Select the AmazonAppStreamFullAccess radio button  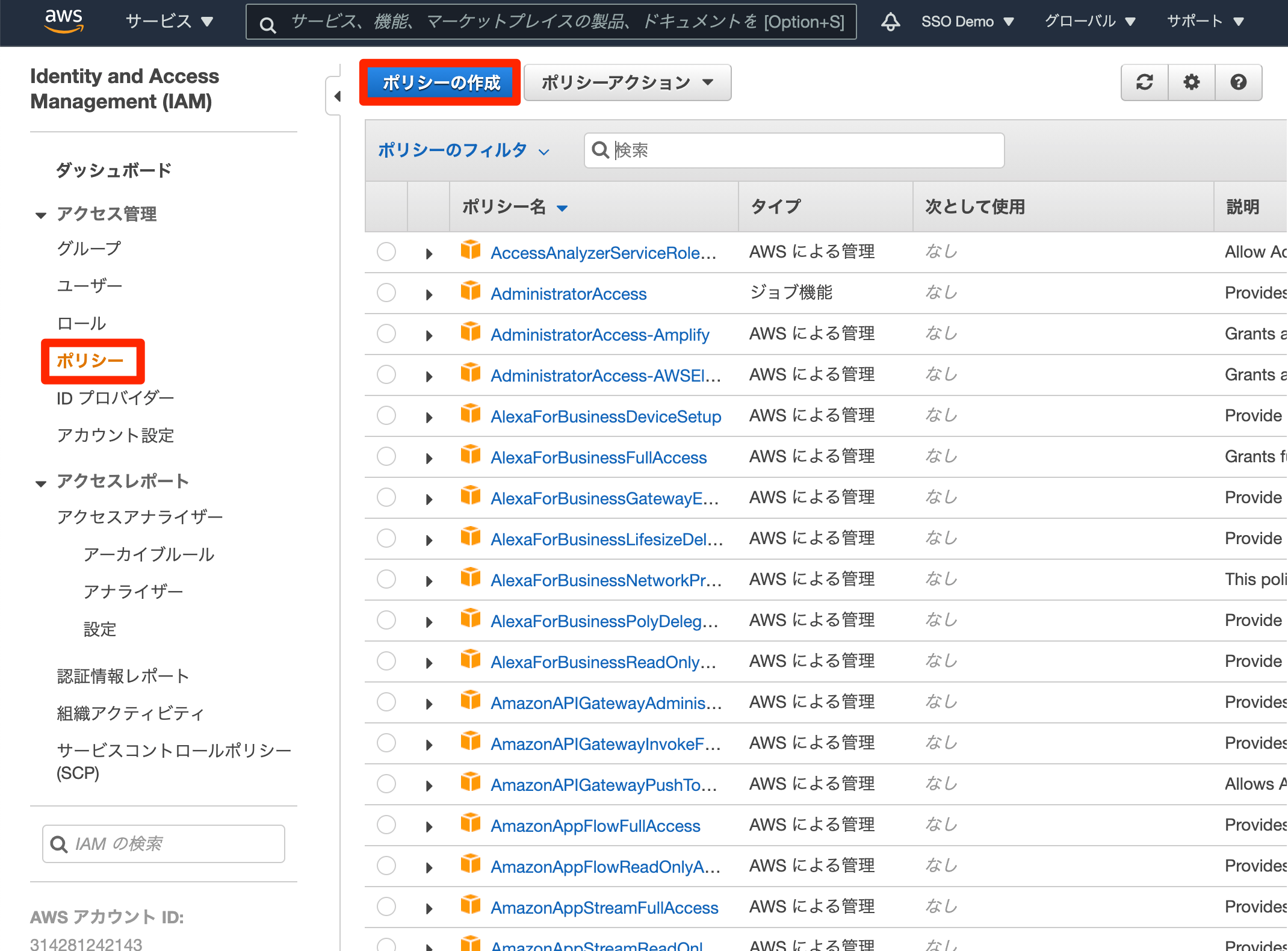tap(386, 906)
